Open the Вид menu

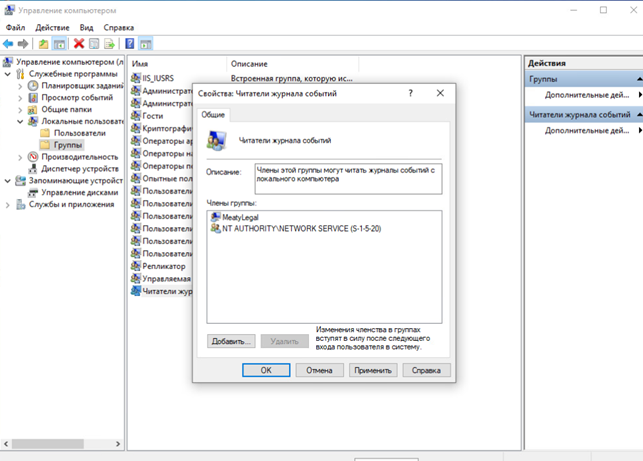pyautogui.click(x=87, y=27)
